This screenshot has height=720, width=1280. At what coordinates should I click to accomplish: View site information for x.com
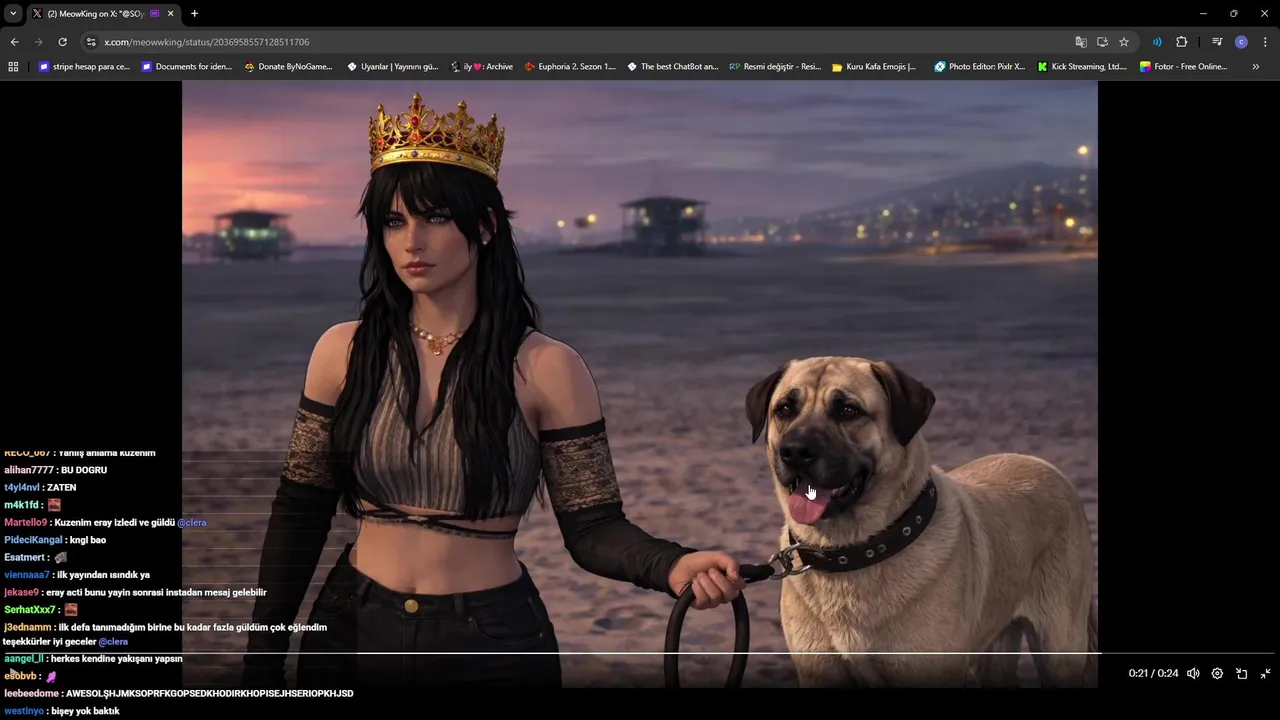pyautogui.click(x=91, y=42)
